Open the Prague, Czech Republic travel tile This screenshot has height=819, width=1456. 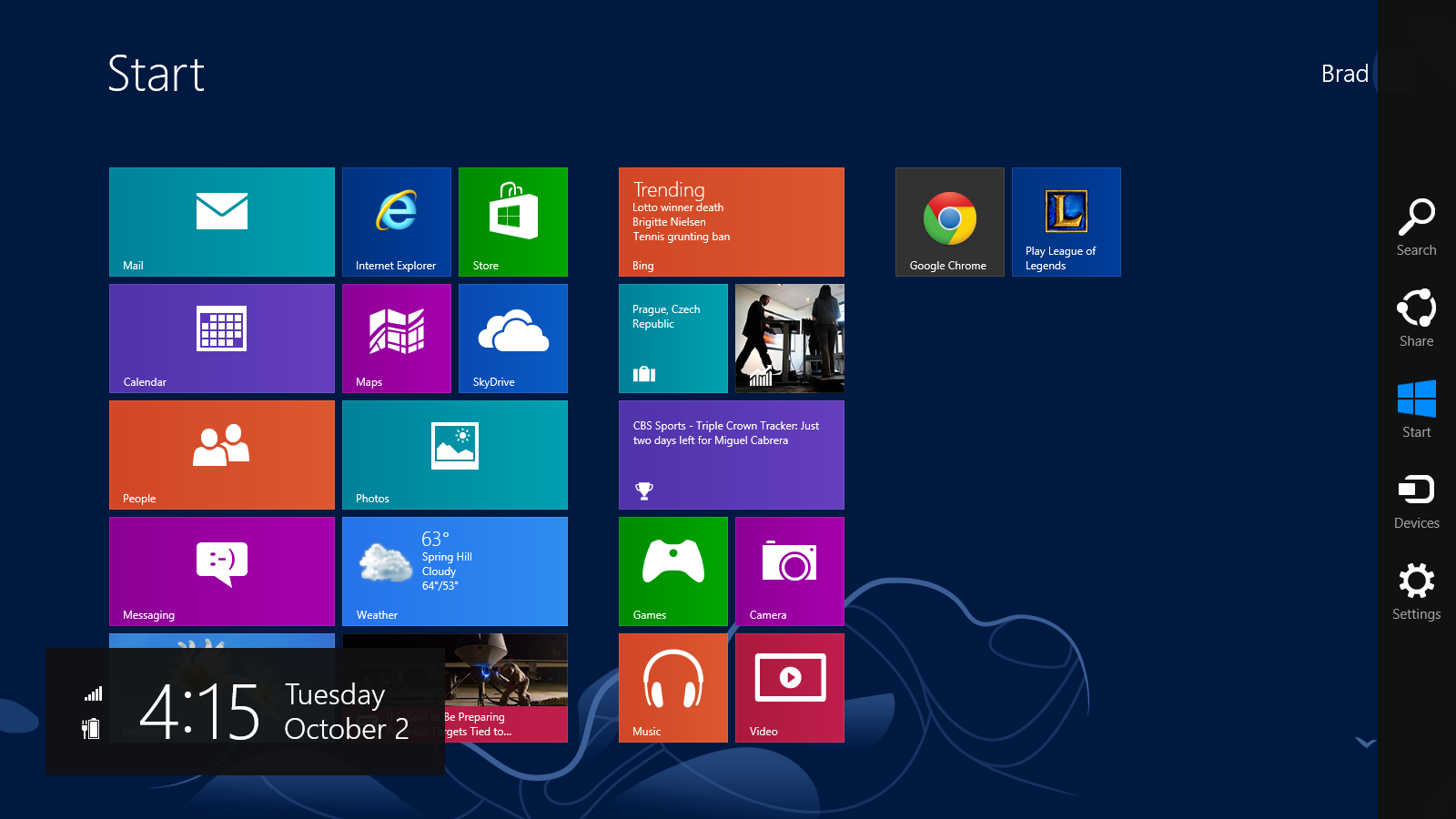click(x=673, y=339)
